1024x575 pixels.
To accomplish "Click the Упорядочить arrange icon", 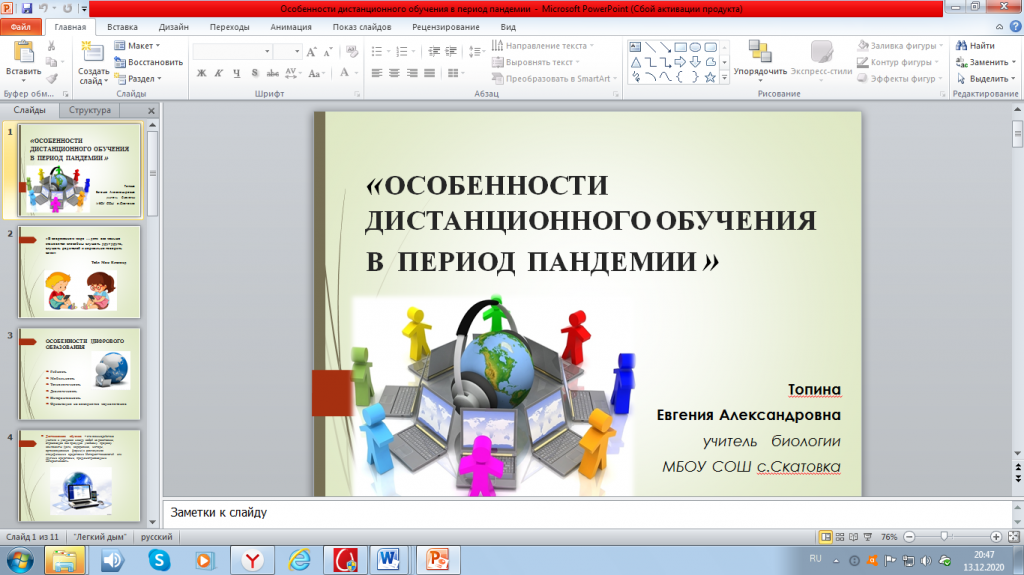I will 760,52.
